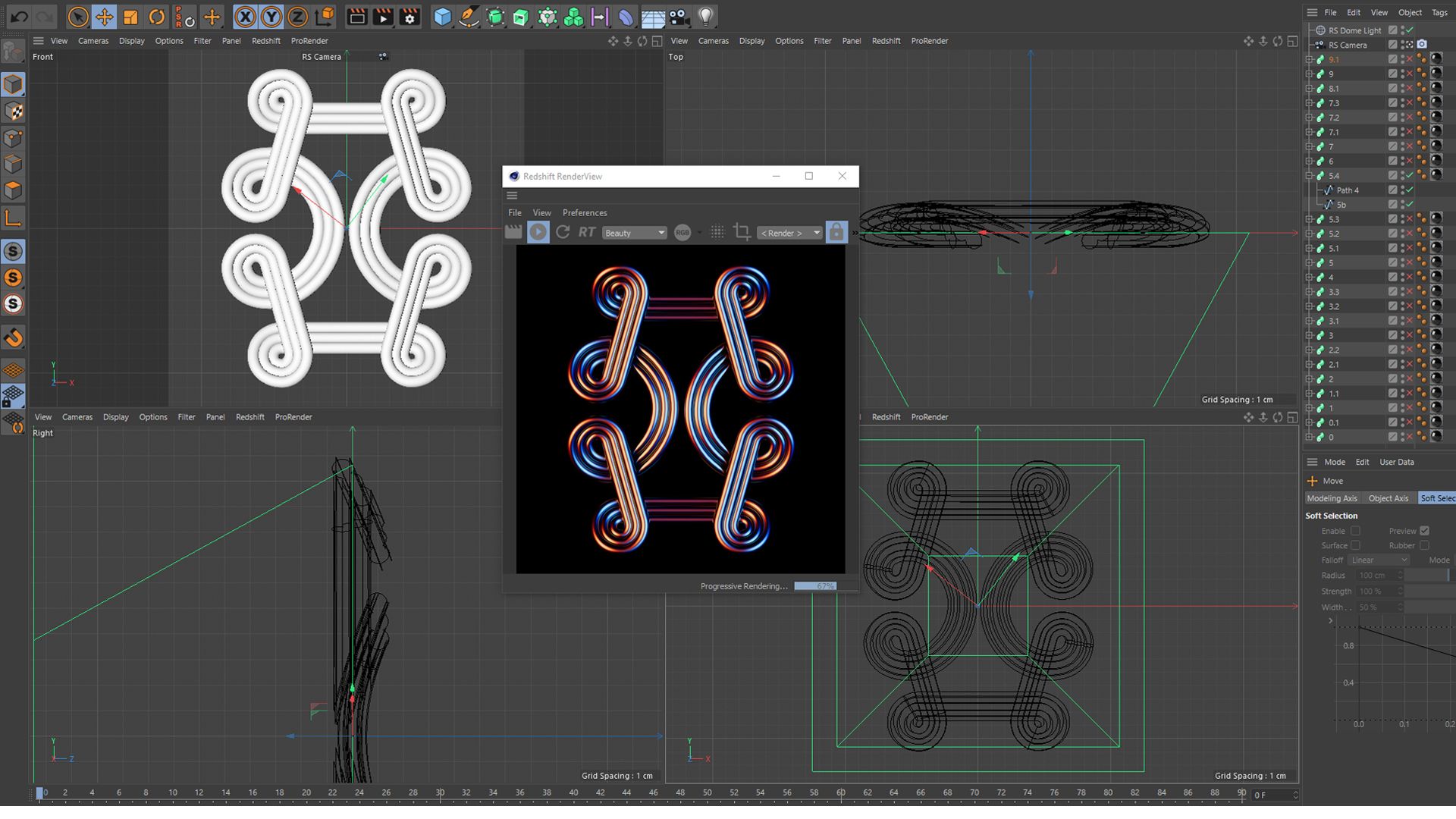1456x819 pixels.
Task: Open Edit Render Settings gear clapperboard
Action: 410,16
